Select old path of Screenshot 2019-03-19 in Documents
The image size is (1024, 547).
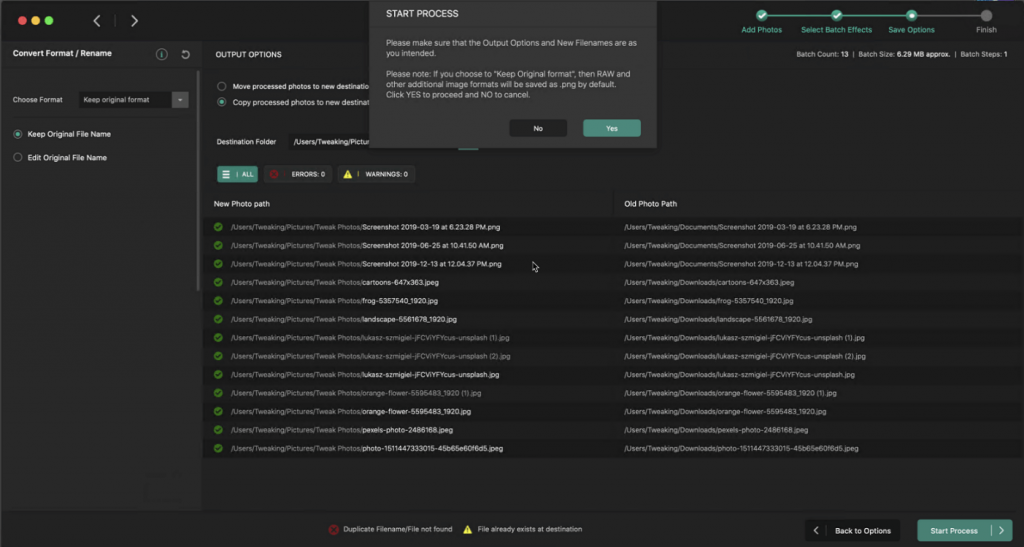click(x=740, y=227)
